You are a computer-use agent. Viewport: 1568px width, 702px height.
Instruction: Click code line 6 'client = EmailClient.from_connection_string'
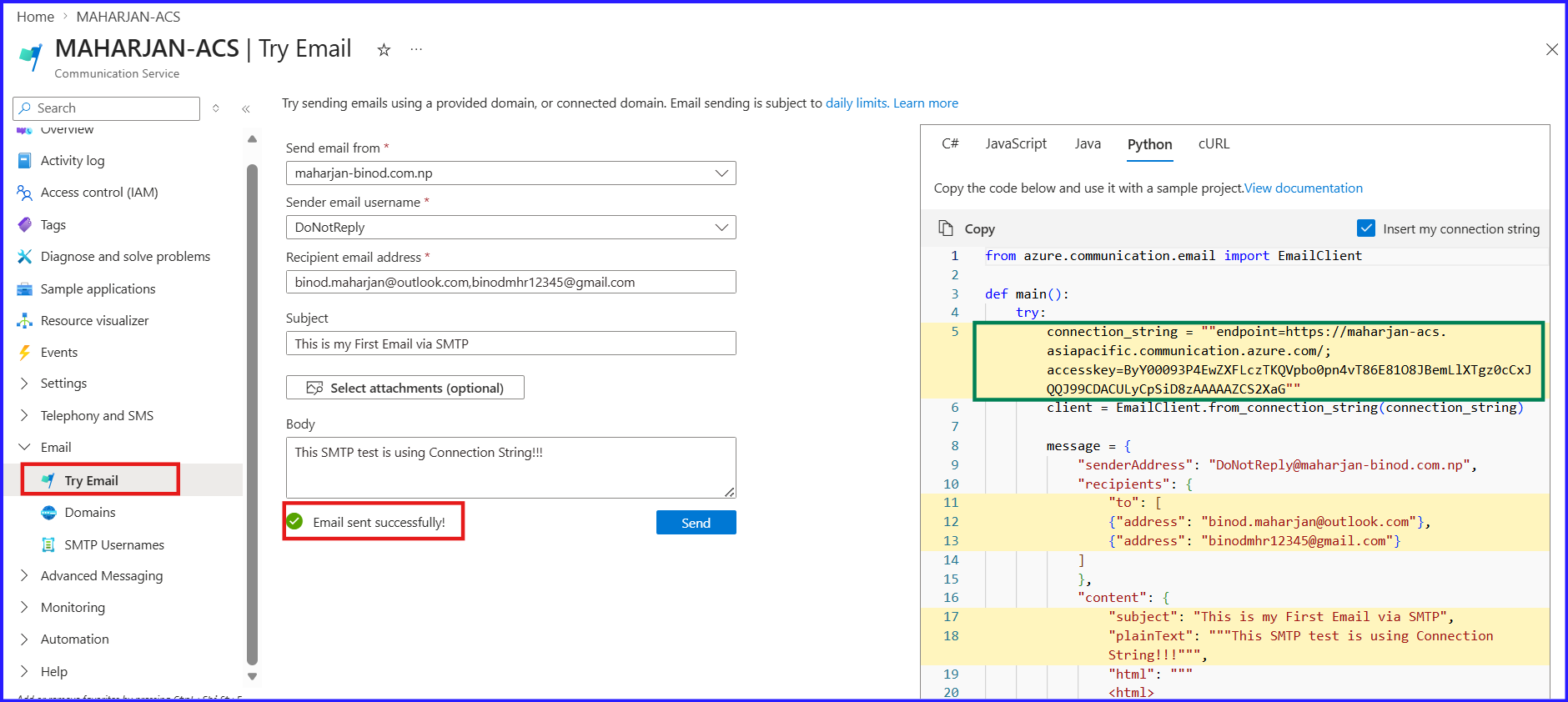1285,408
